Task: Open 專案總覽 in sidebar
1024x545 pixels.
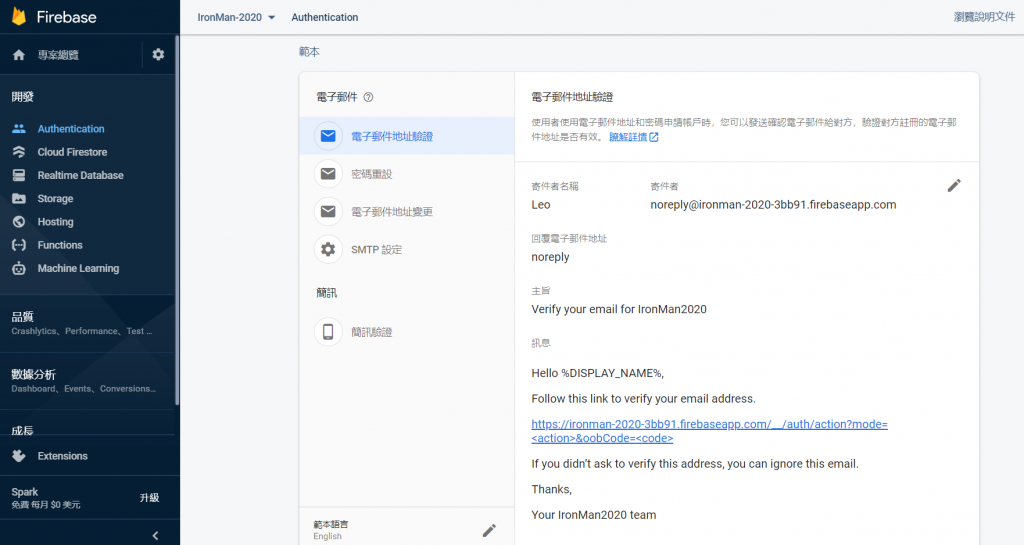Action: [x=58, y=55]
